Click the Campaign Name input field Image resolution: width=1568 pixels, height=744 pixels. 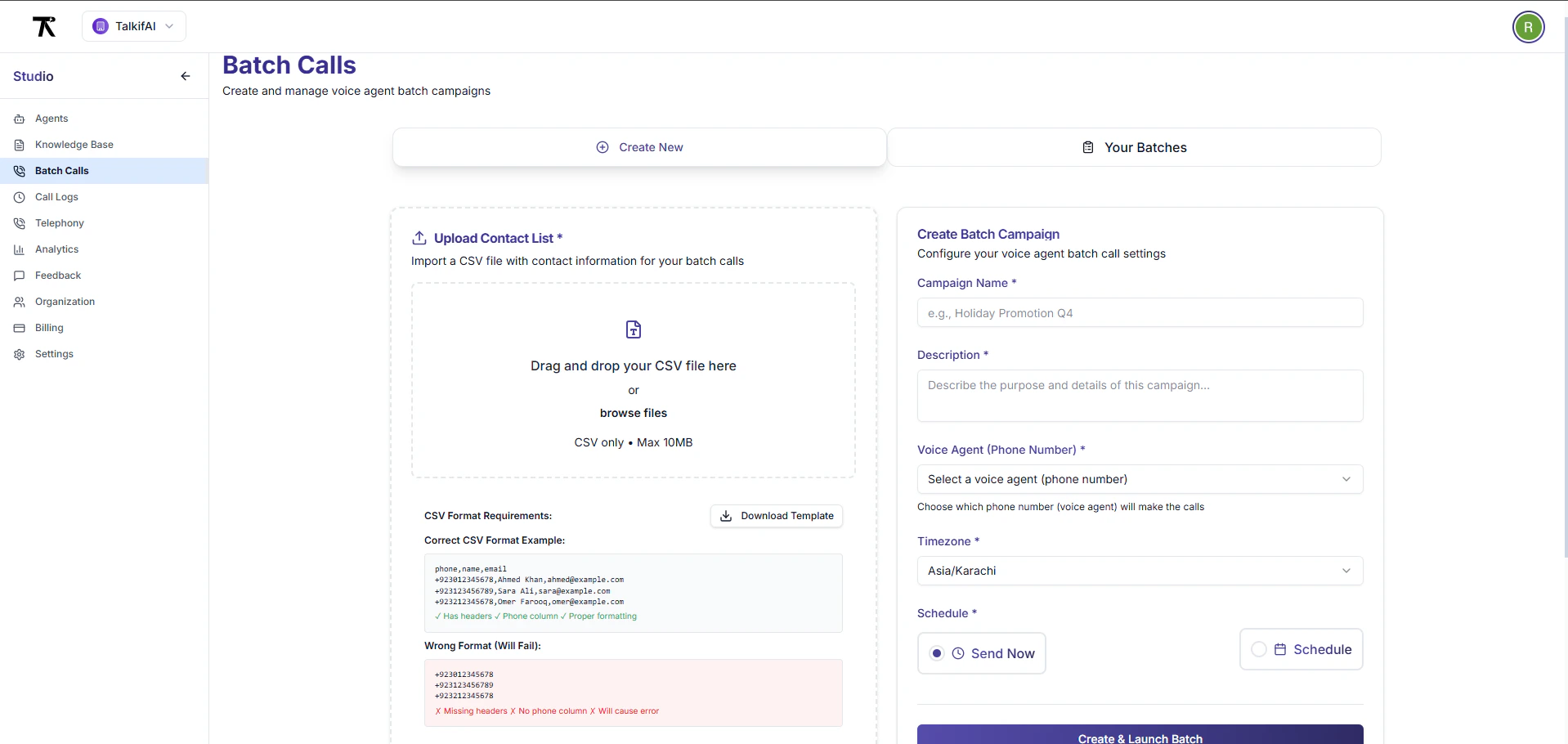[x=1140, y=312]
